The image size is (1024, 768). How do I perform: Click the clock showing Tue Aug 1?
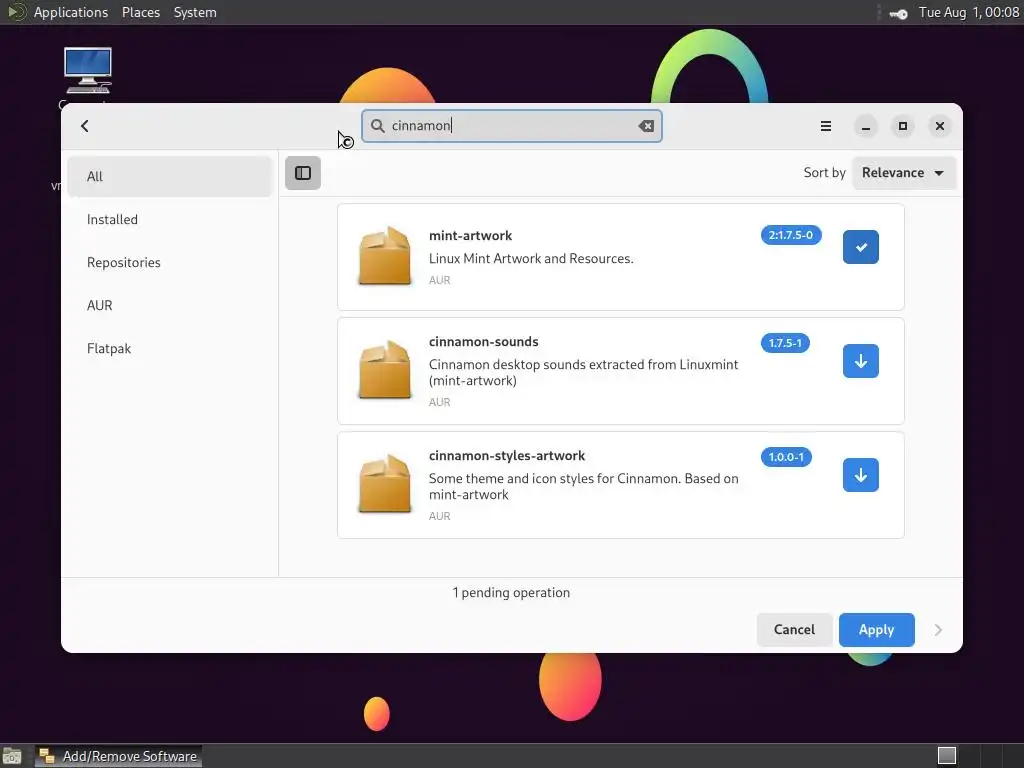tap(968, 12)
